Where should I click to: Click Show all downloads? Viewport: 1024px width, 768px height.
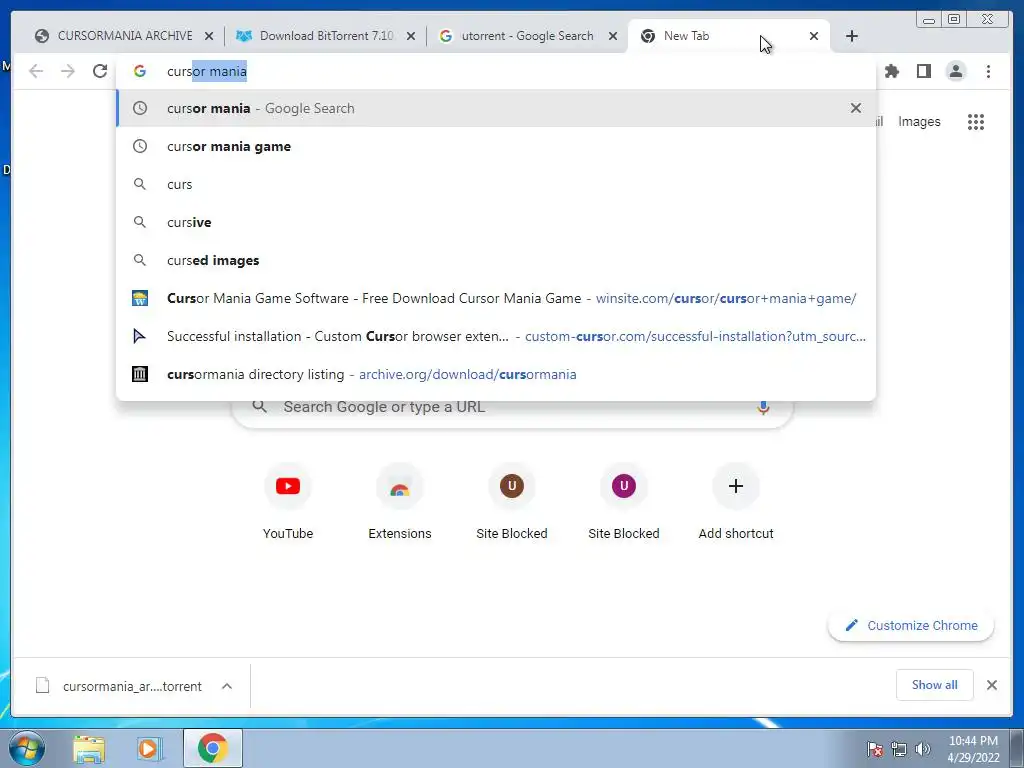pyautogui.click(x=935, y=684)
